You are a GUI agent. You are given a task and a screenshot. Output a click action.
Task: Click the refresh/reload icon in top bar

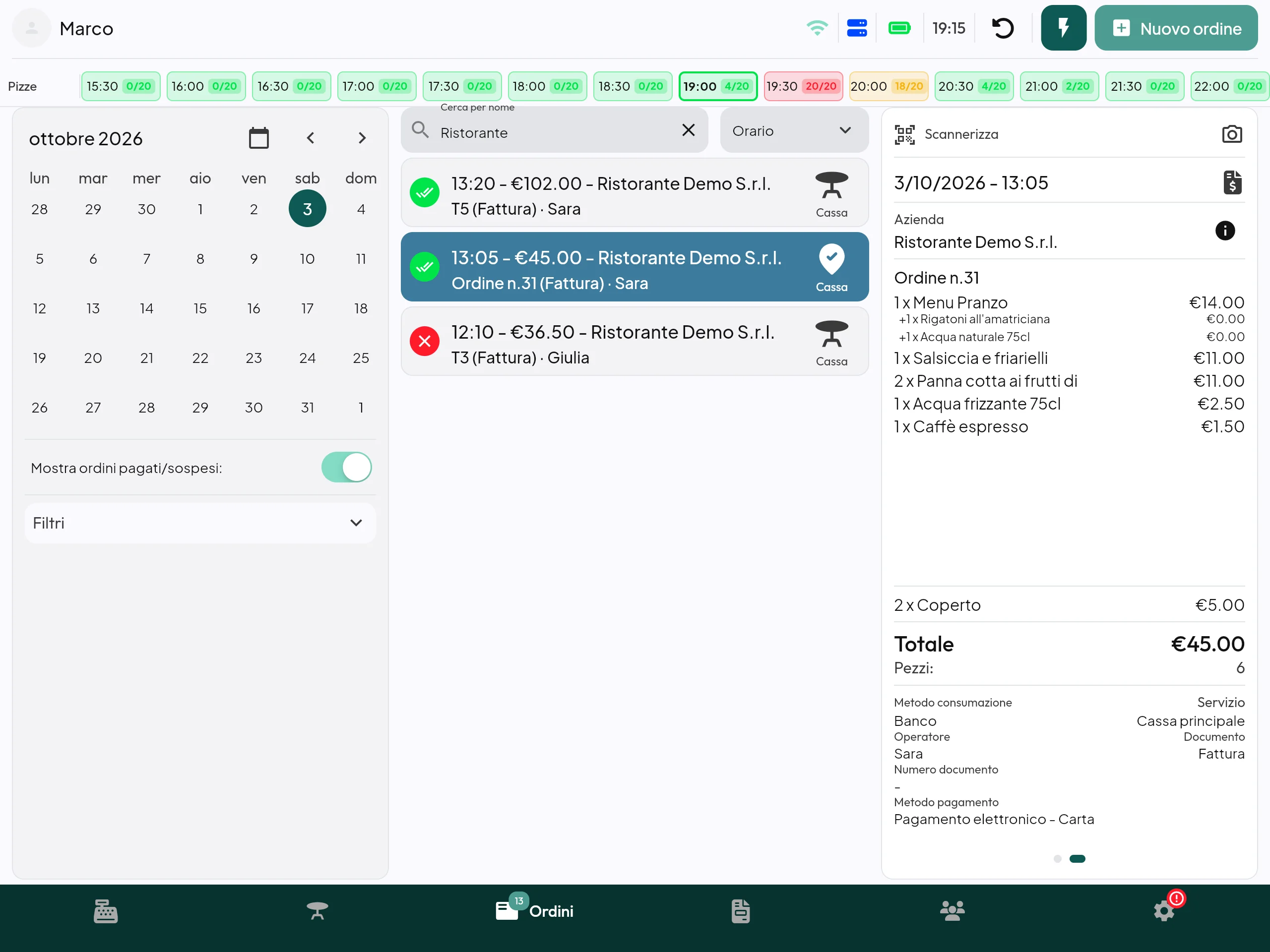(1003, 28)
